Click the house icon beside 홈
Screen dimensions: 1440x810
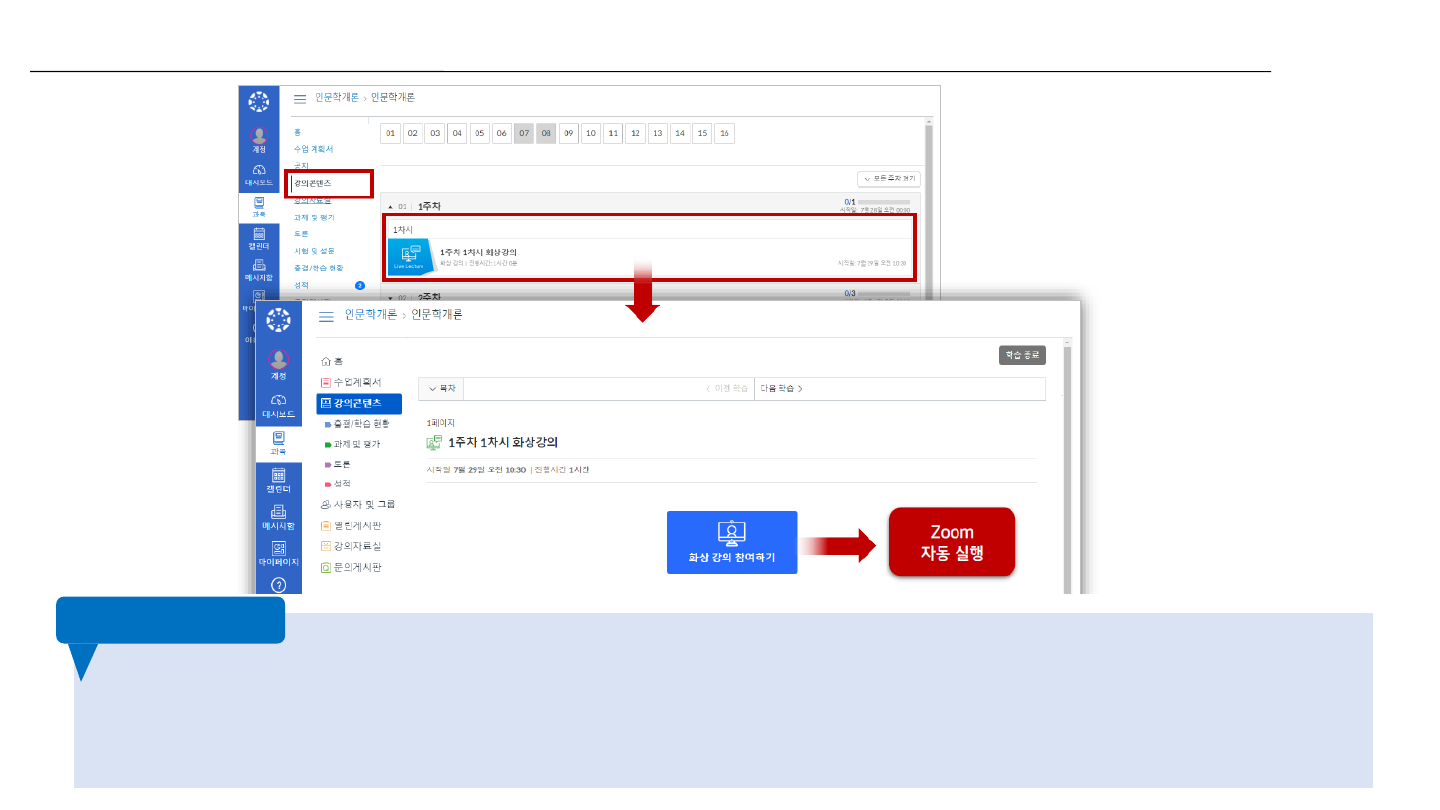tap(325, 361)
